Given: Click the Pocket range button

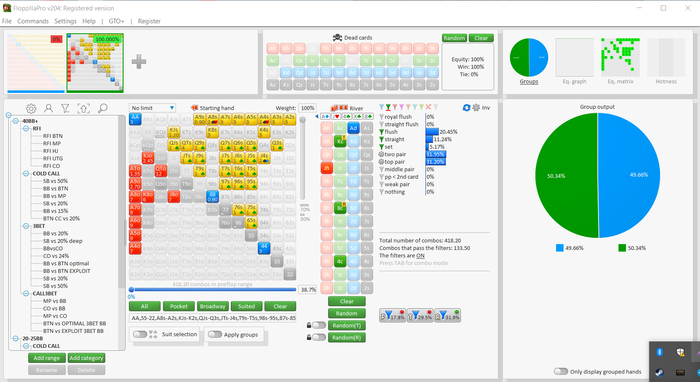Looking at the screenshot, I should click(179, 306).
